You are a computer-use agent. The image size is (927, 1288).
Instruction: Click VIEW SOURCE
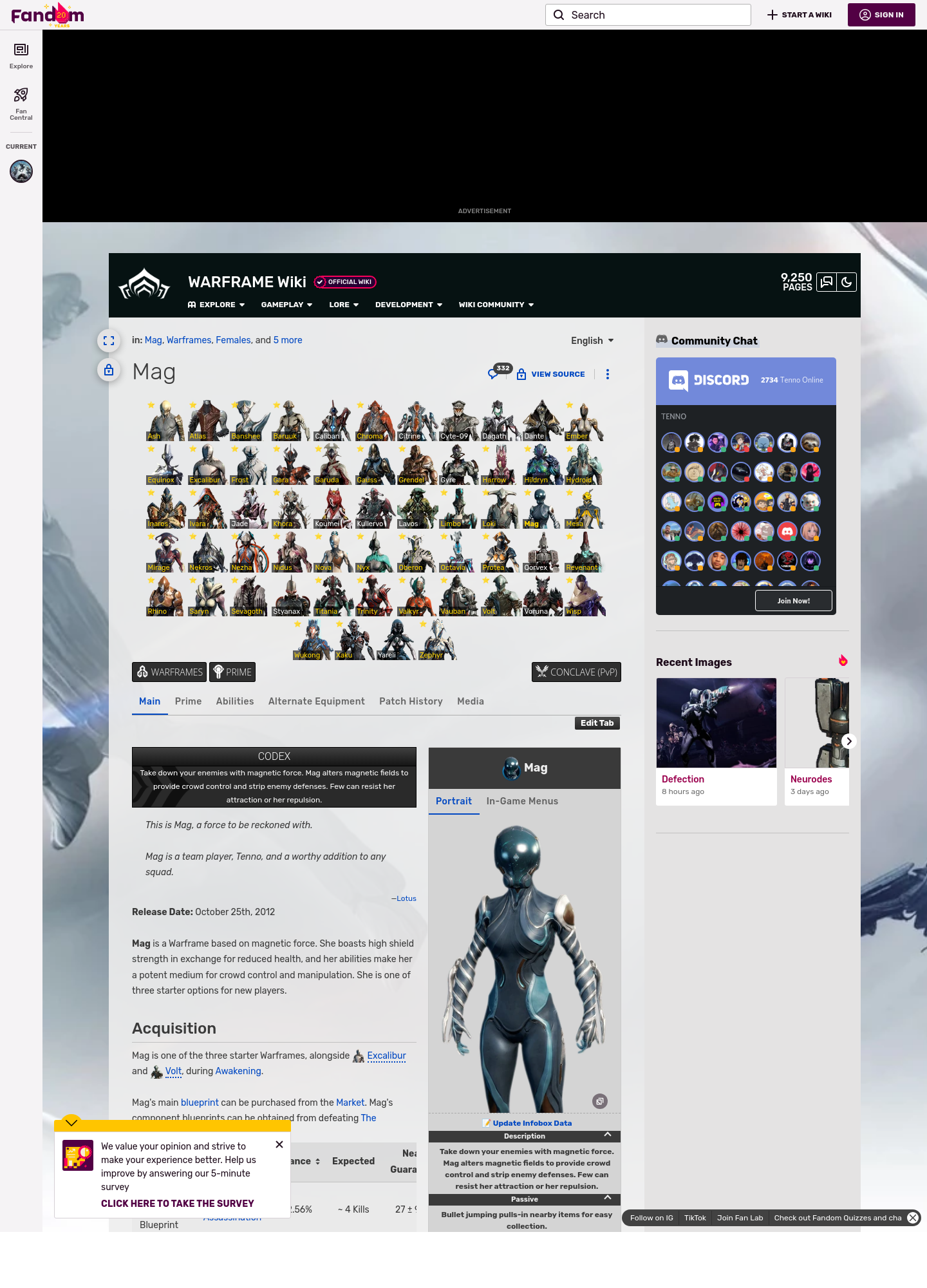(x=551, y=374)
